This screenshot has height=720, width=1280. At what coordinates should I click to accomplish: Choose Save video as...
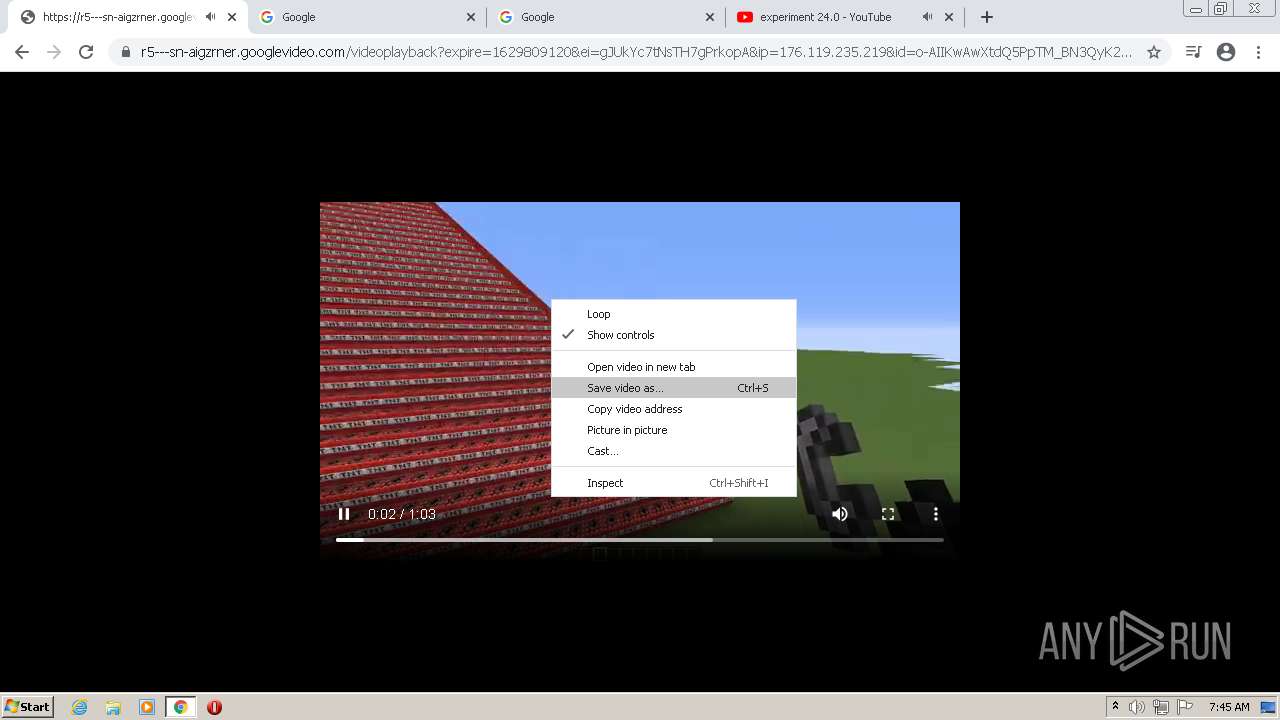tap(674, 388)
